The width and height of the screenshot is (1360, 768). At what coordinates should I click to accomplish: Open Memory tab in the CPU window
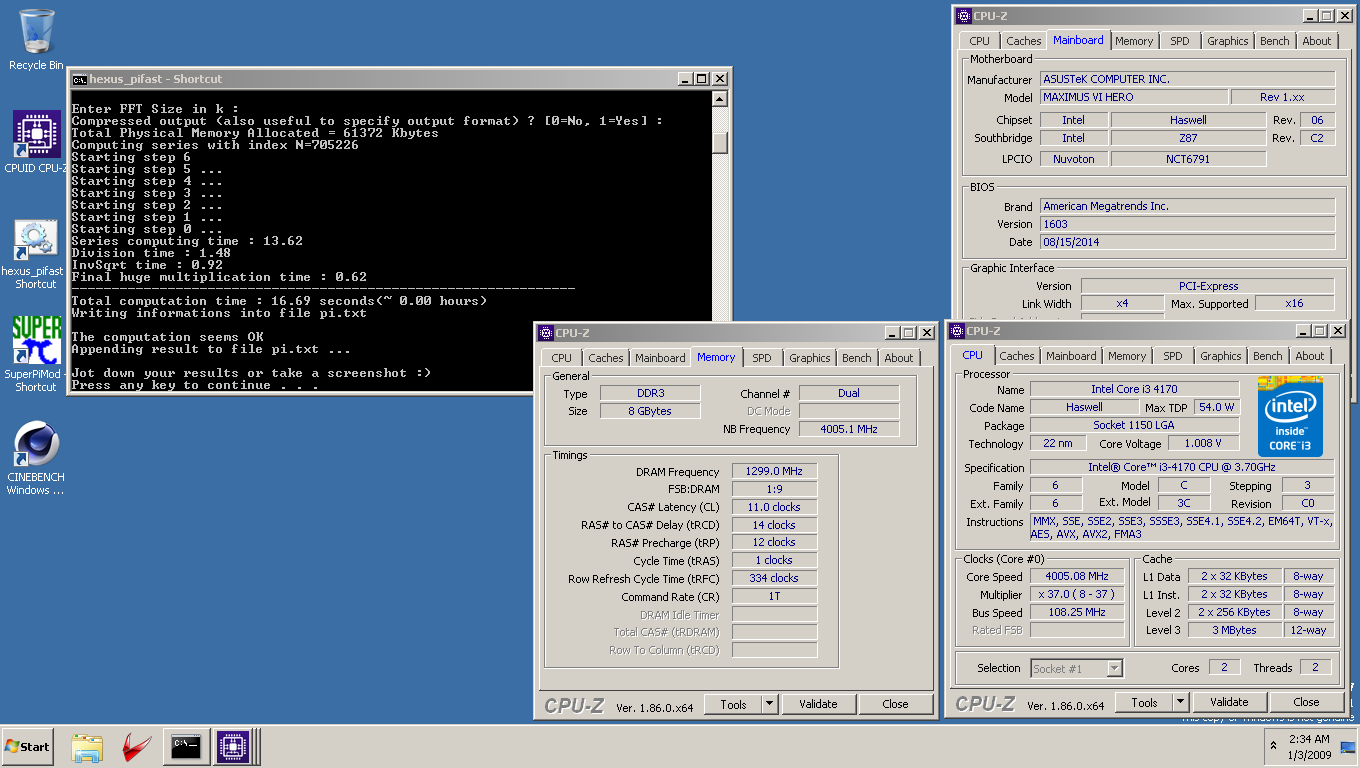(x=1127, y=356)
